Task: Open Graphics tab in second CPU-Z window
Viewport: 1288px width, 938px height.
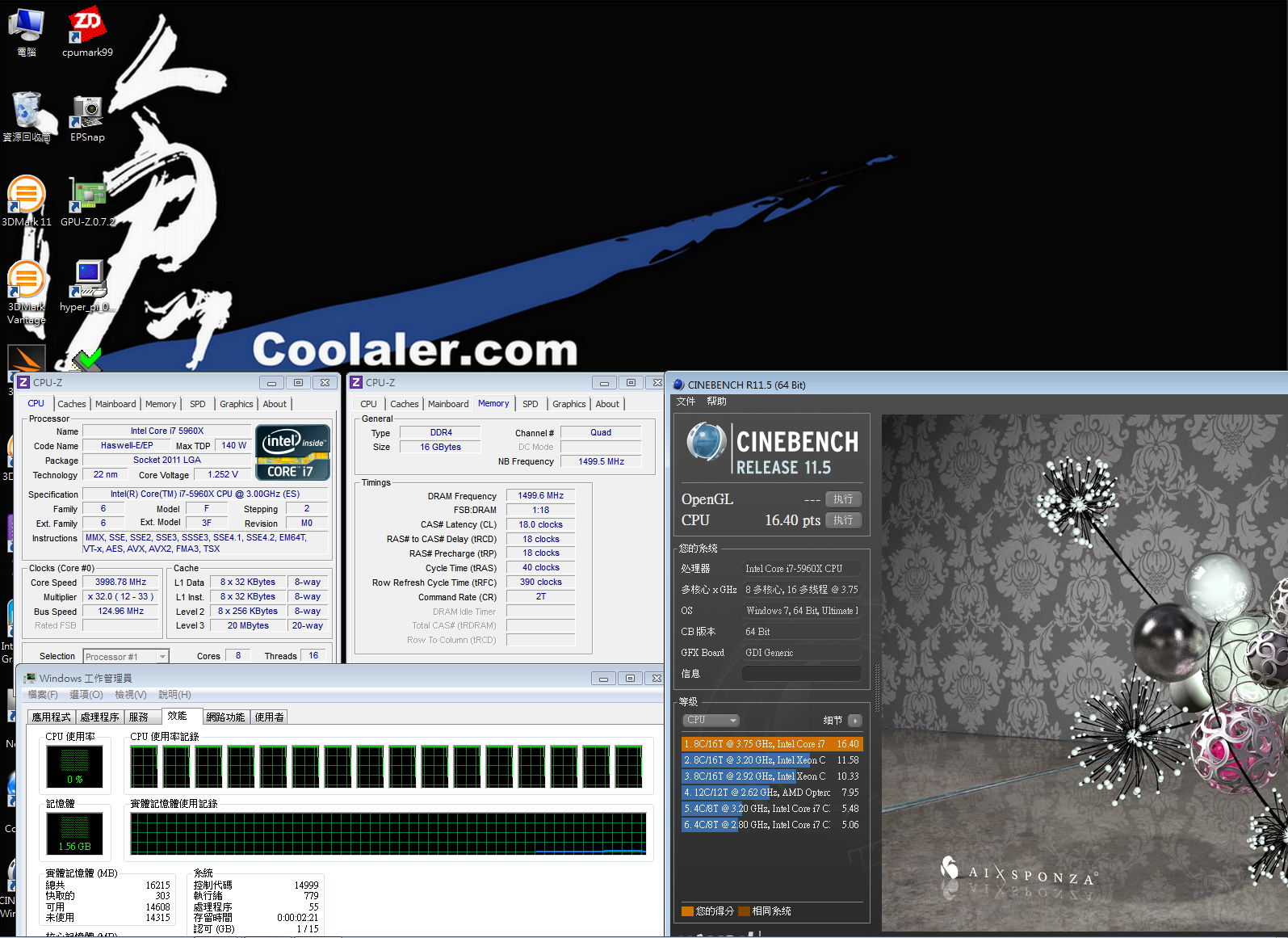Action: click(569, 404)
